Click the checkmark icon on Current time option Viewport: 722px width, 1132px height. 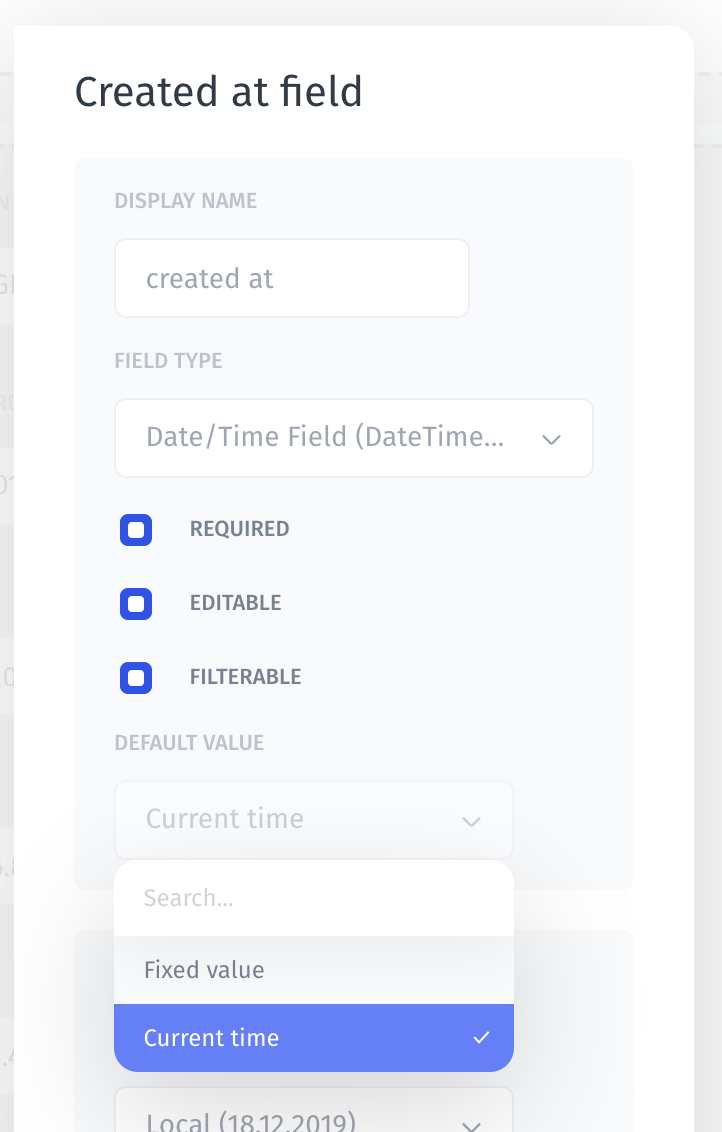point(481,1038)
